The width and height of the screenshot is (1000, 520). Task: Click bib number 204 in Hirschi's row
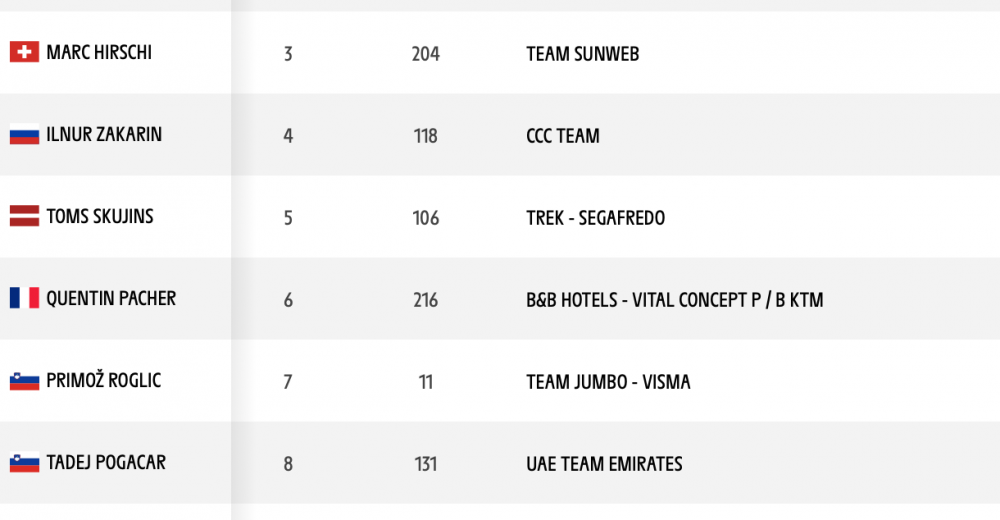[x=425, y=54]
